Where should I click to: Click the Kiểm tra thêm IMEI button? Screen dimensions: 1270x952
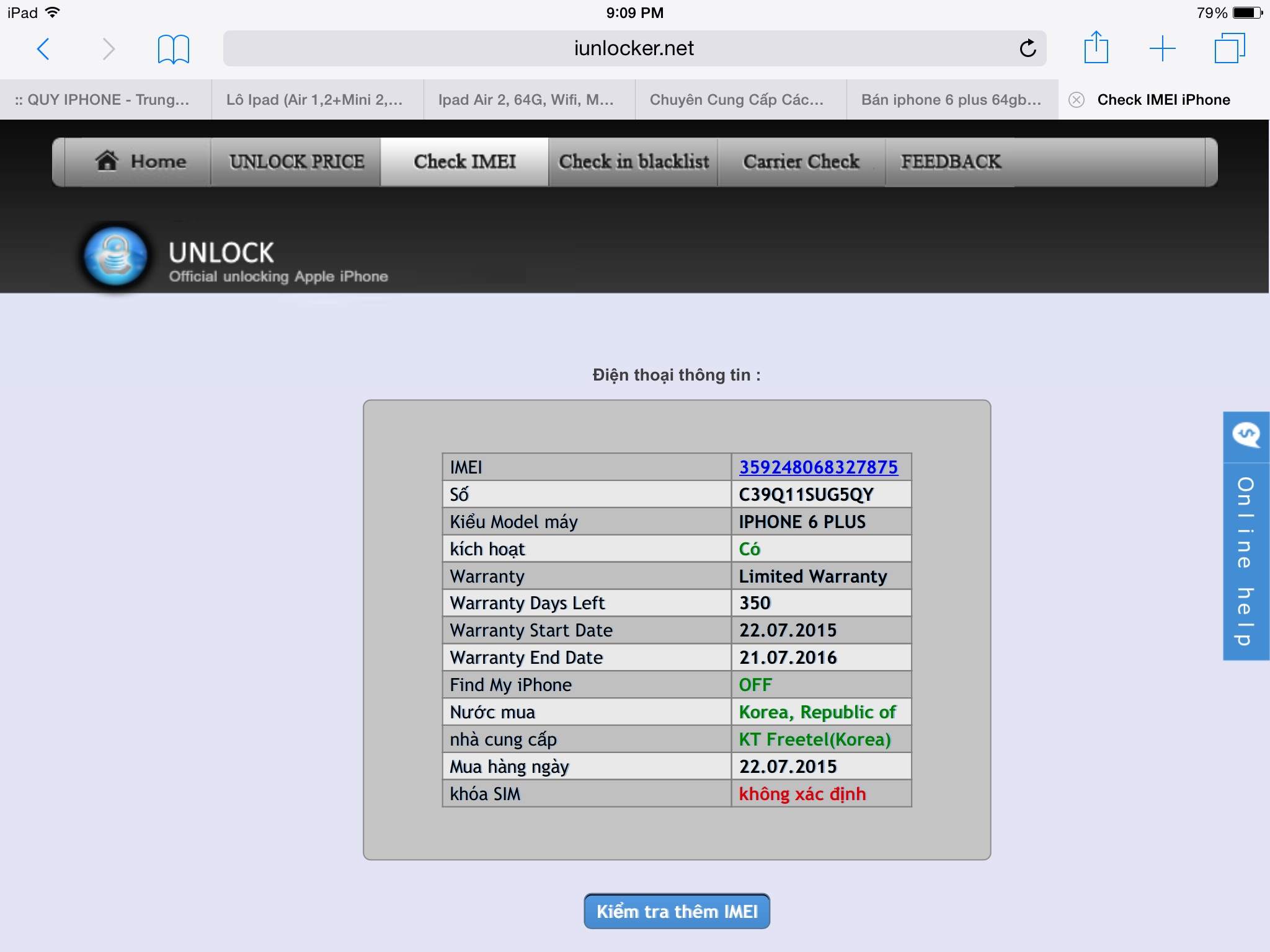click(x=677, y=911)
